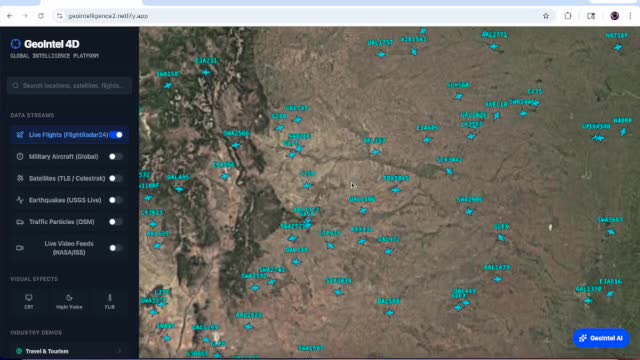This screenshot has height=360, width=640.
Task: Click the DAL148 flight label
Action: [297, 250]
